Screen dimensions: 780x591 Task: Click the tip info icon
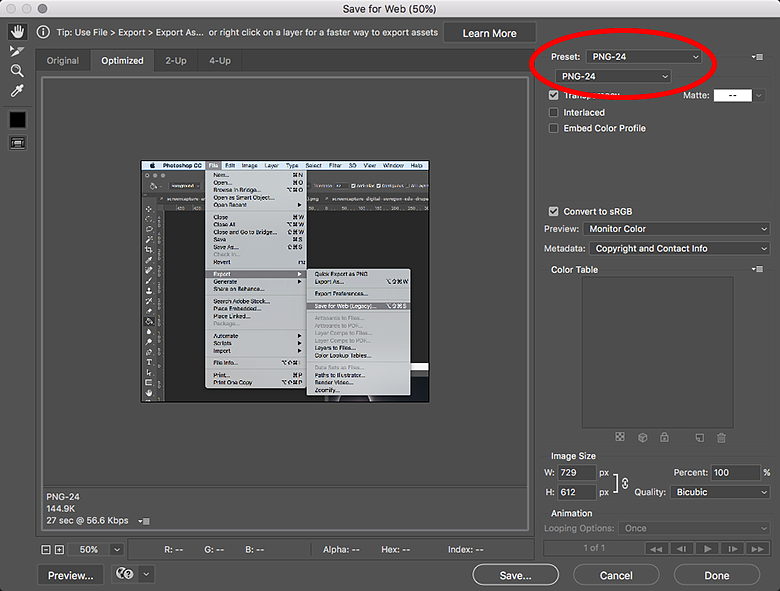point(44,32)
